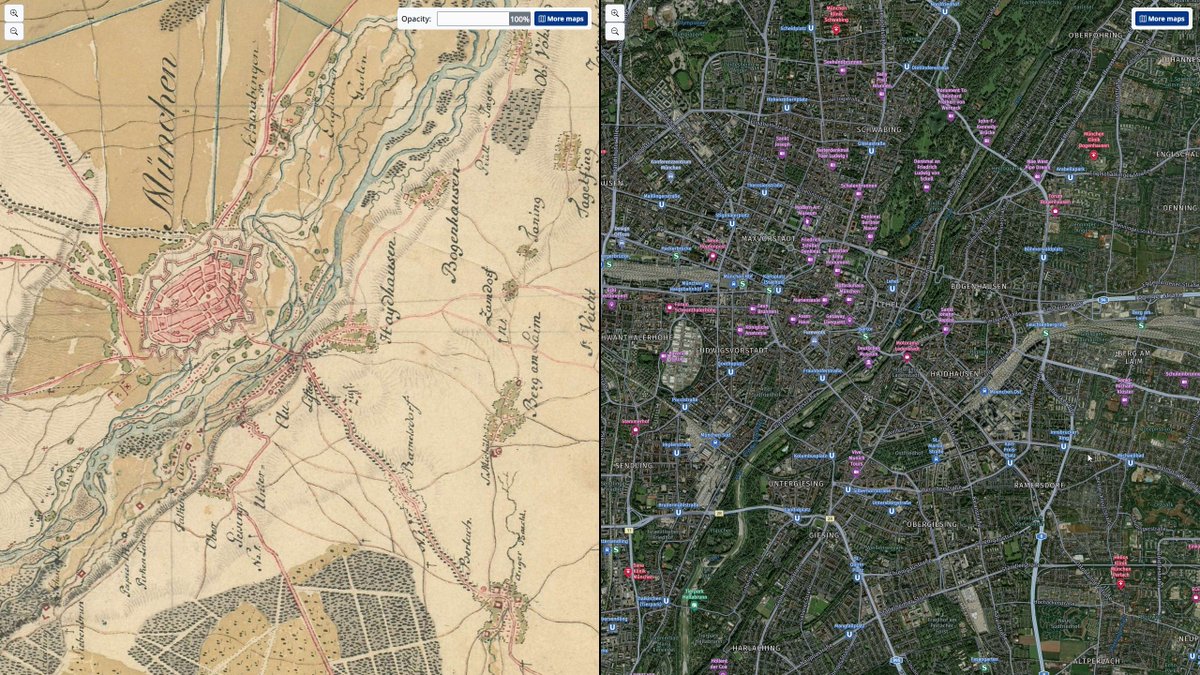This screenshot has width=1200, height=675.
Task: Select the Candidplatz U-Bahn marker
Action: [797, 519]
